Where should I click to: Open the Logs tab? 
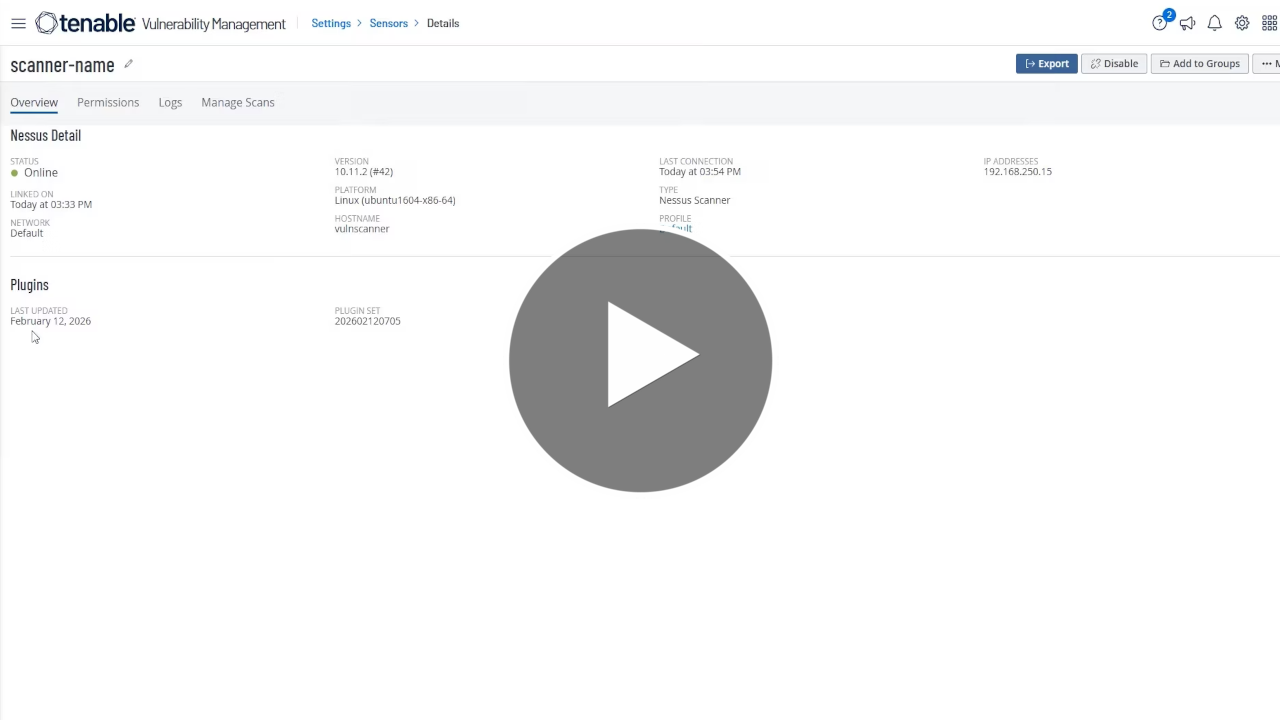coord(170,102)
